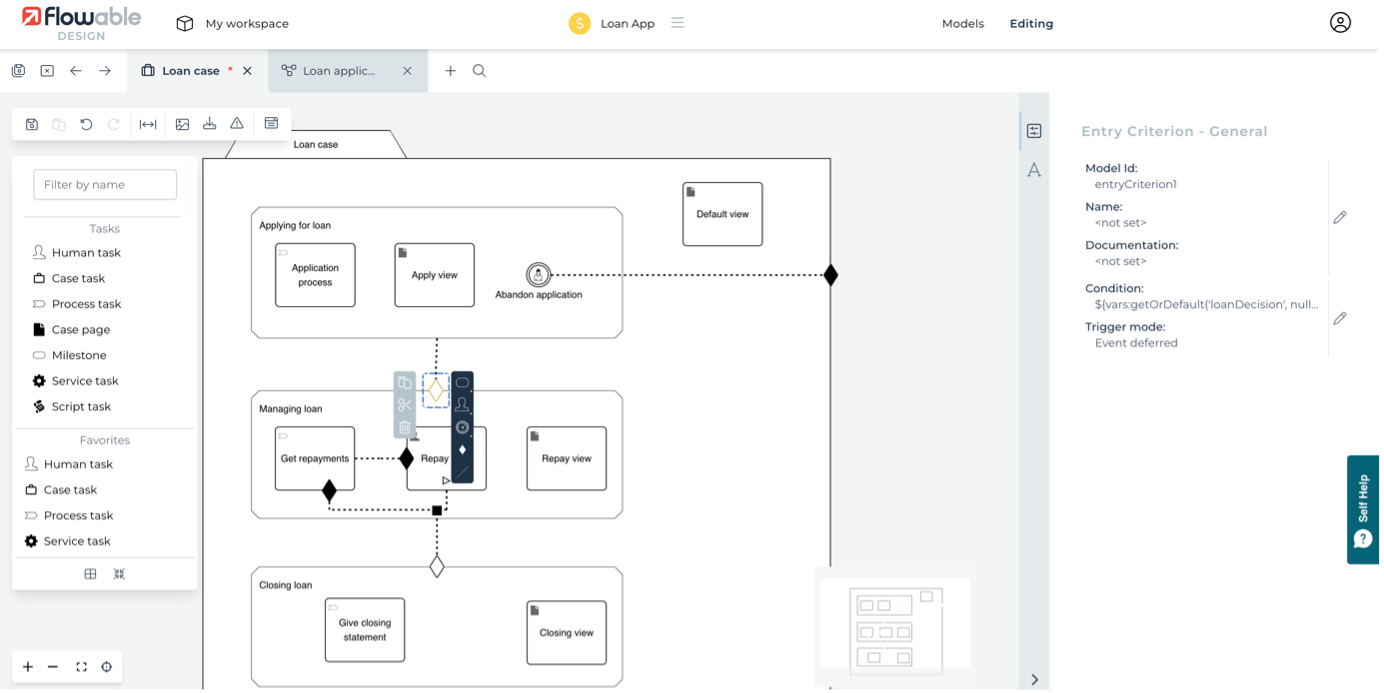Export the model as an image
The height and width of the screenshot is (693, 1384).
182,124
